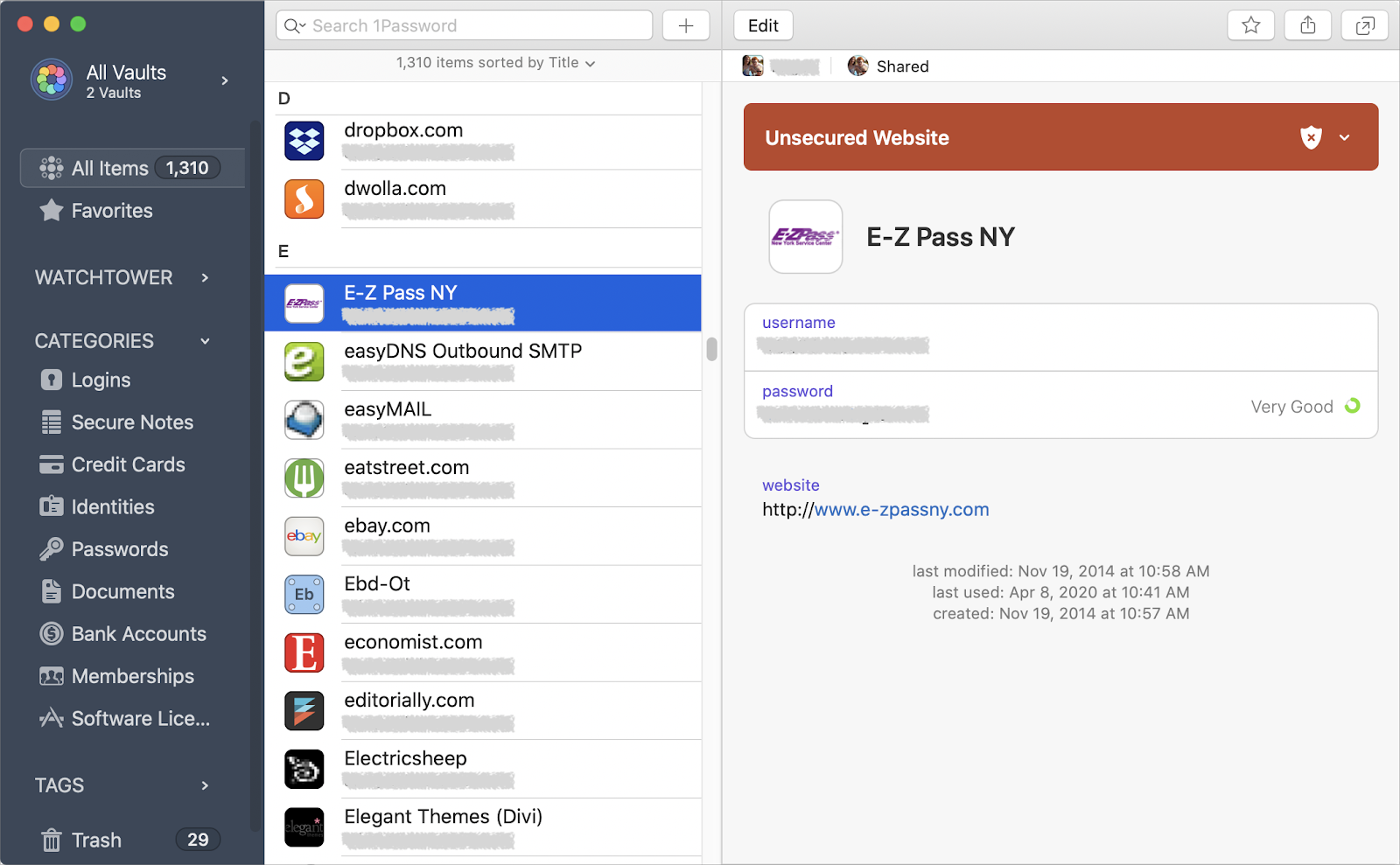This screenshot has height=865, width=1400.
Task: Select the economist.com item icon
Action: click(x=304, y=652)
